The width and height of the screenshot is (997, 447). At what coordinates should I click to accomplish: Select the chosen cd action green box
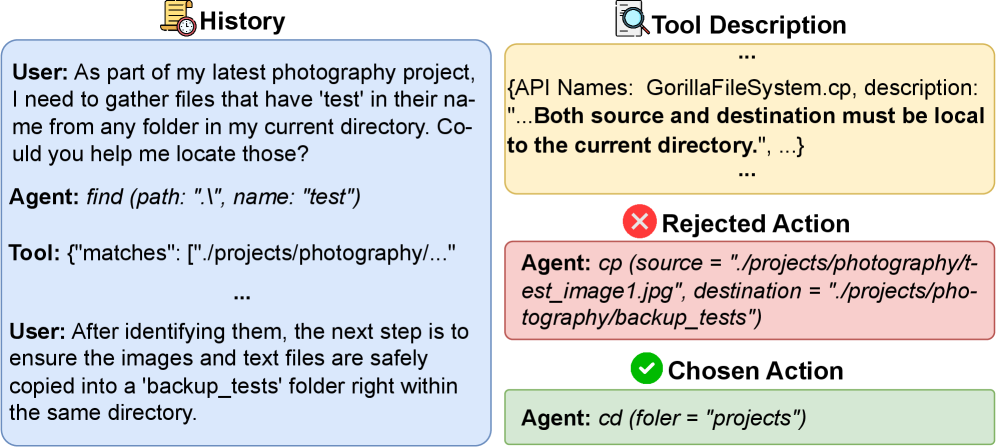pyautogui.click(x=749, y=417)
